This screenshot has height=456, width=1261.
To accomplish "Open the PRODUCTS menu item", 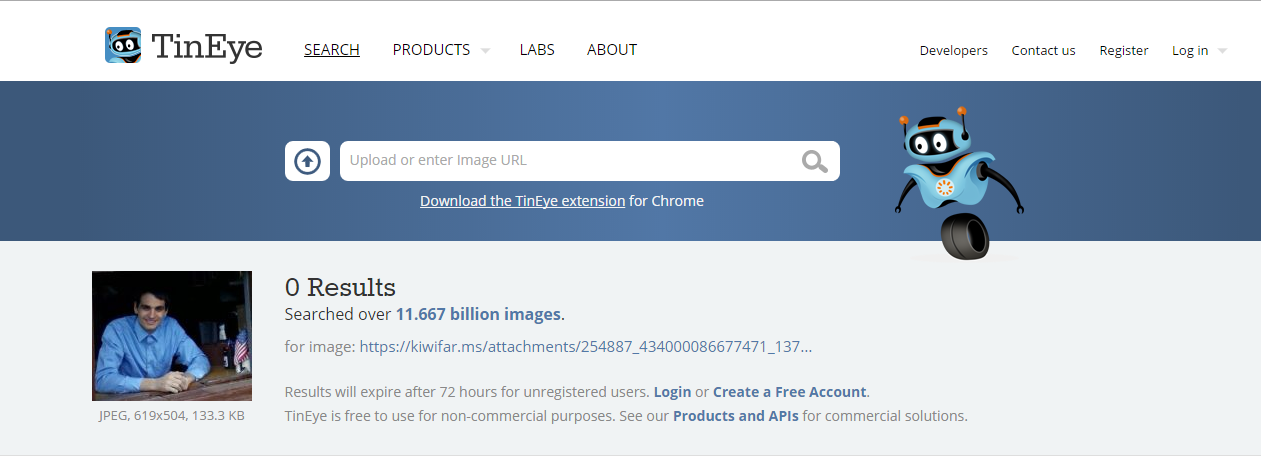I will (431, 49).
